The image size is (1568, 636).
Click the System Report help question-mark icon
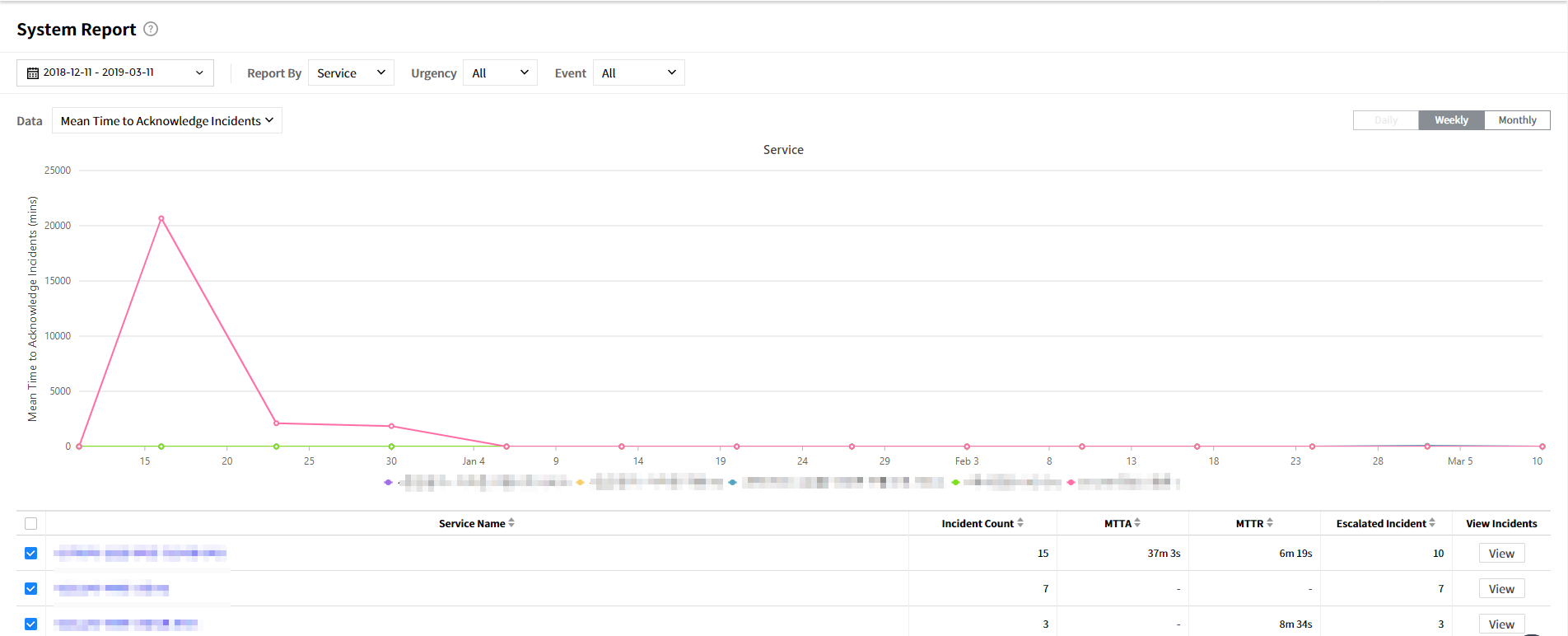(x=151, y=29)
